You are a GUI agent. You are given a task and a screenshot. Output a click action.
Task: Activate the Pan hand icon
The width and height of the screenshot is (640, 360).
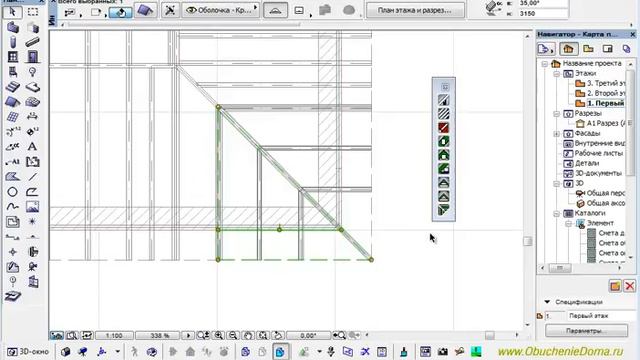[248, 336]
